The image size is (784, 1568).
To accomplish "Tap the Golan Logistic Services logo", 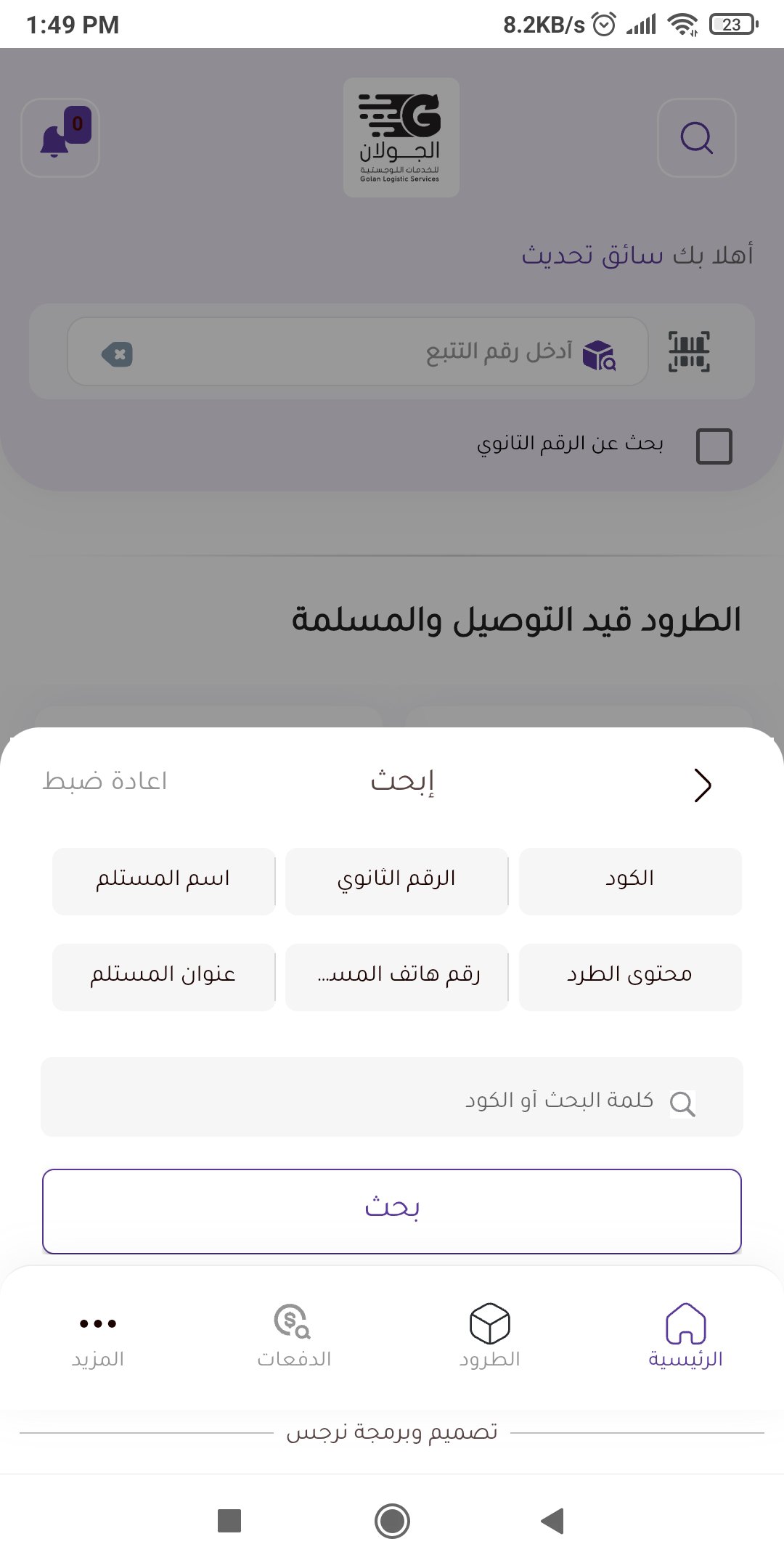I will pos(401,138).
